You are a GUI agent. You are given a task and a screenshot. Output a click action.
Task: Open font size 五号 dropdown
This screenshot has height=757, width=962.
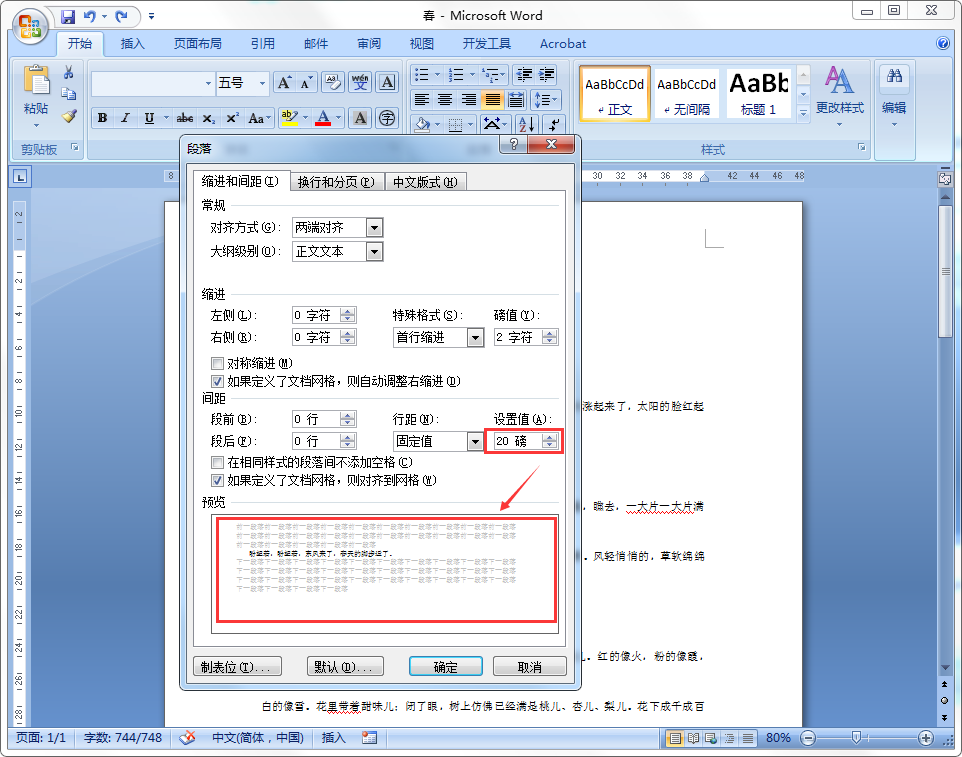[263, 83]
